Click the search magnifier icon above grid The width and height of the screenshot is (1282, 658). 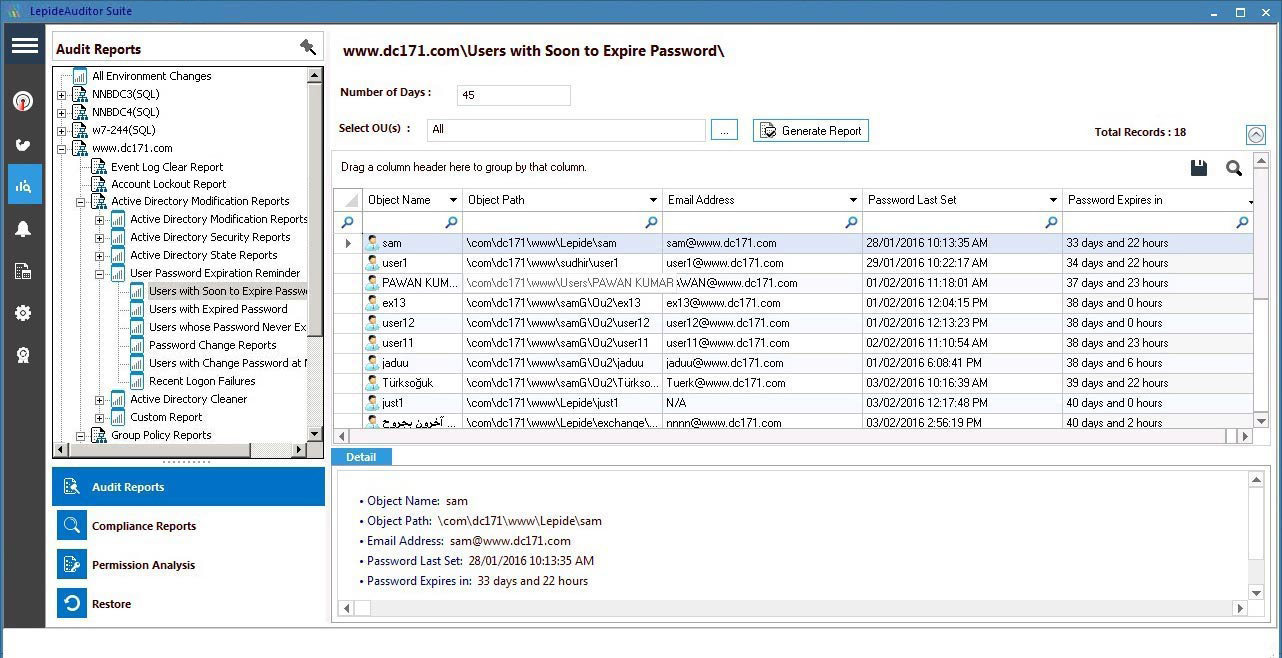(1234, 168)
